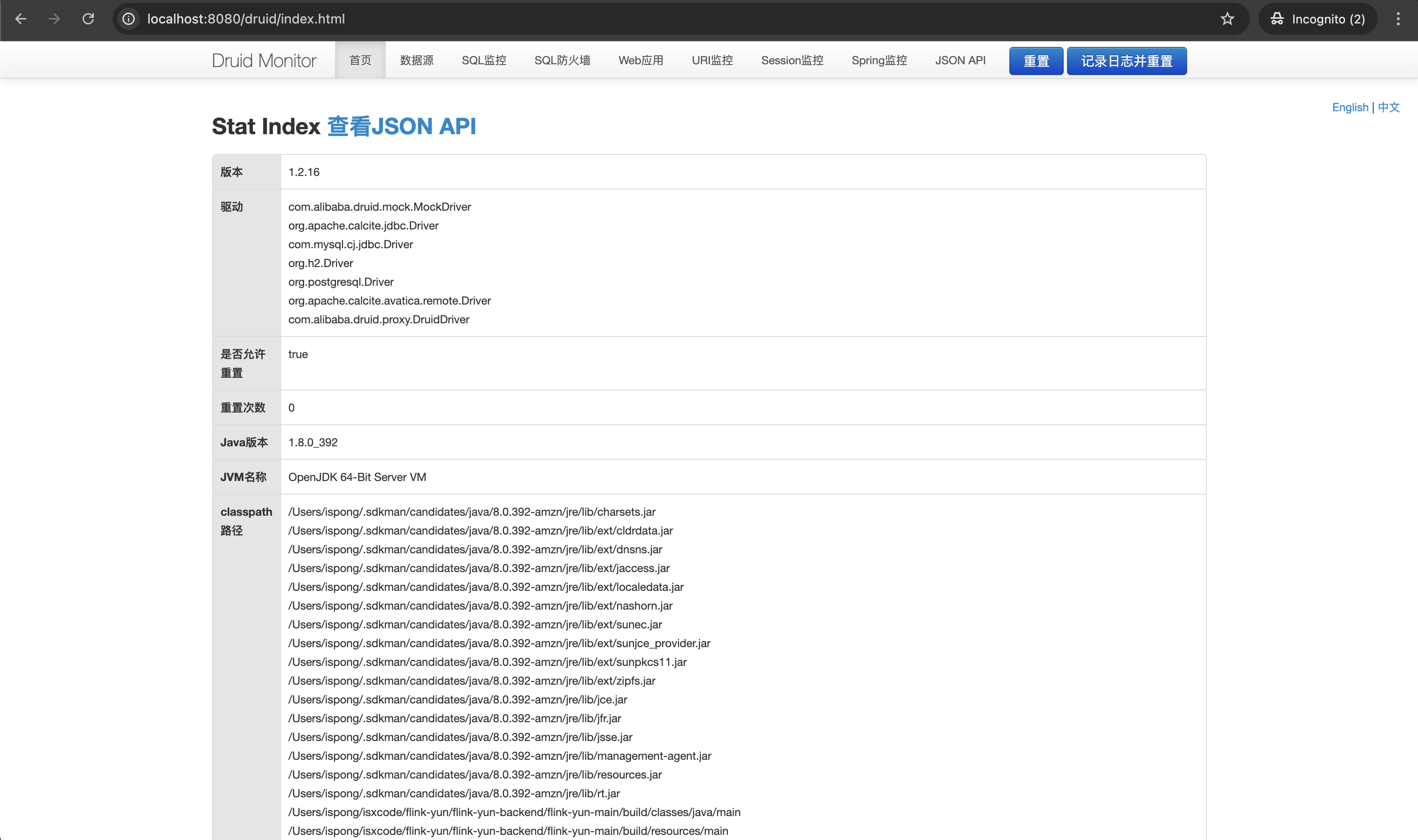1418x840 pixels.
Task: Open Chrome three-dot menu
Action: [x=1398, y=19]
